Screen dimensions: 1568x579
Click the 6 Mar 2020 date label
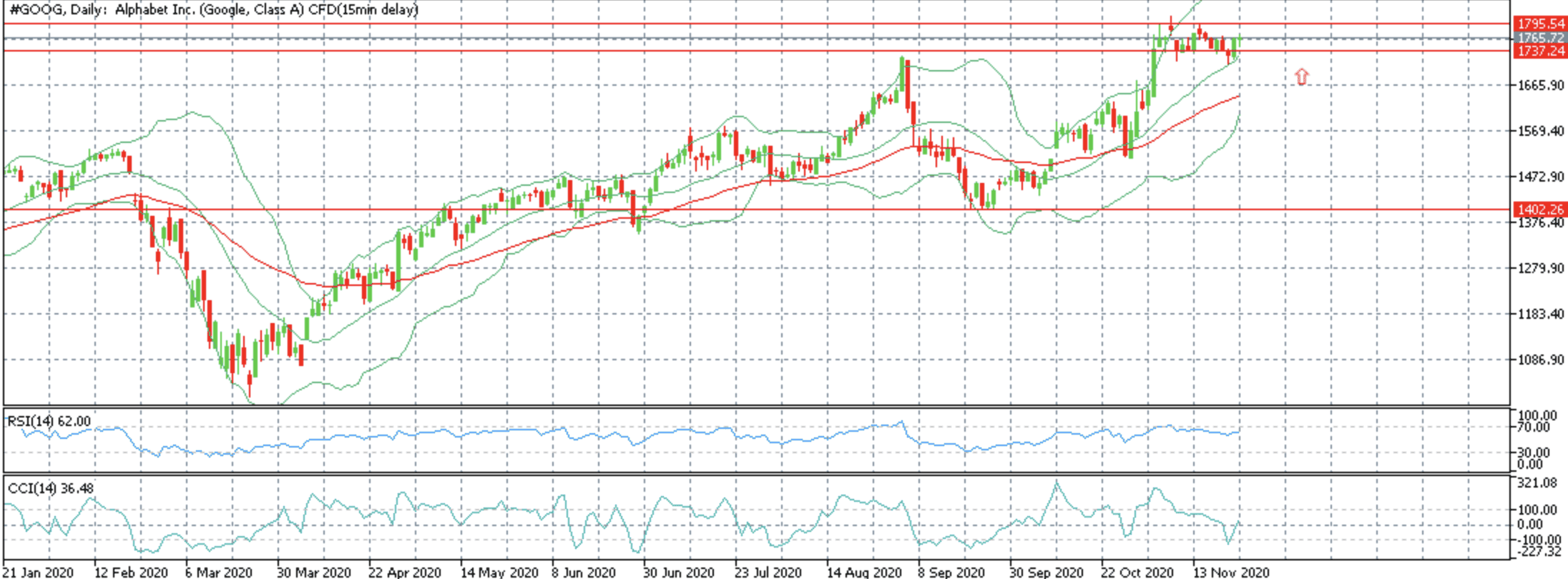click(x=219, y=572)
